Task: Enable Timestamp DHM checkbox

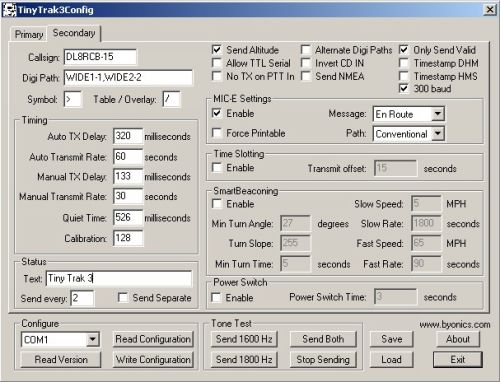Action: [404, 63]
